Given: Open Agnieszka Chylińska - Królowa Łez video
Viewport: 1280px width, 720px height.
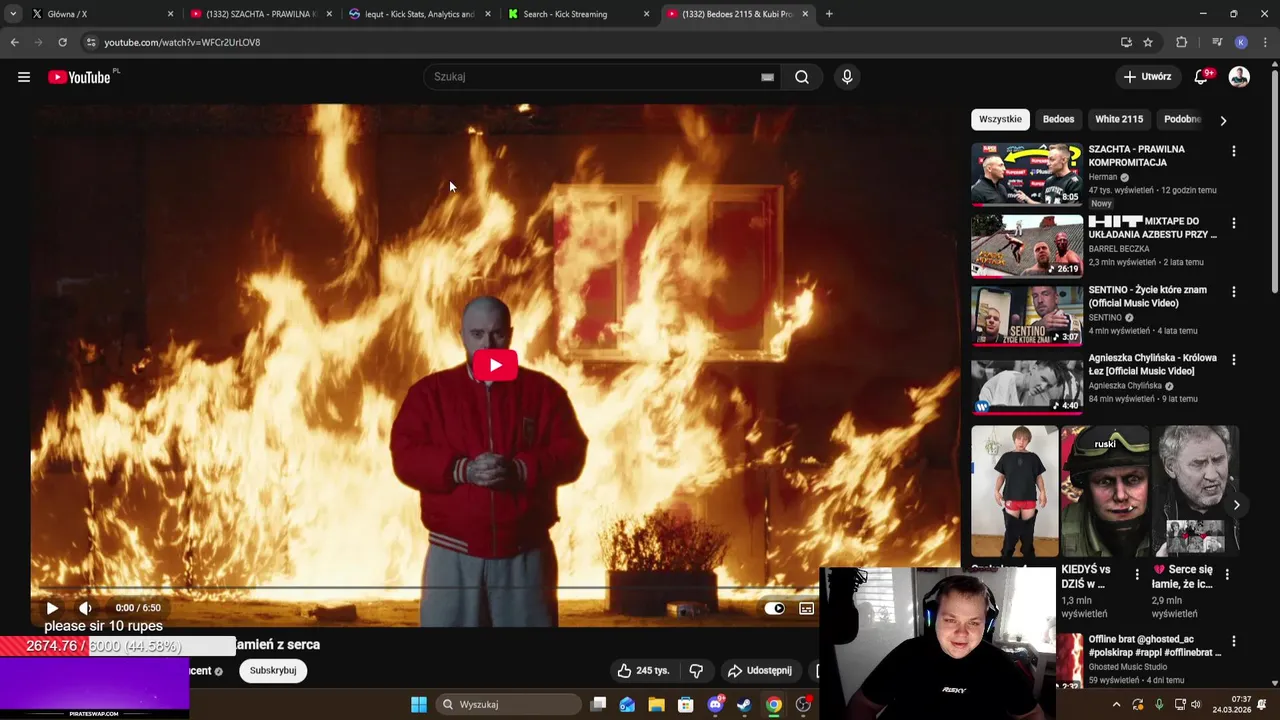Looking at the screenshot, I should 1152,364.
